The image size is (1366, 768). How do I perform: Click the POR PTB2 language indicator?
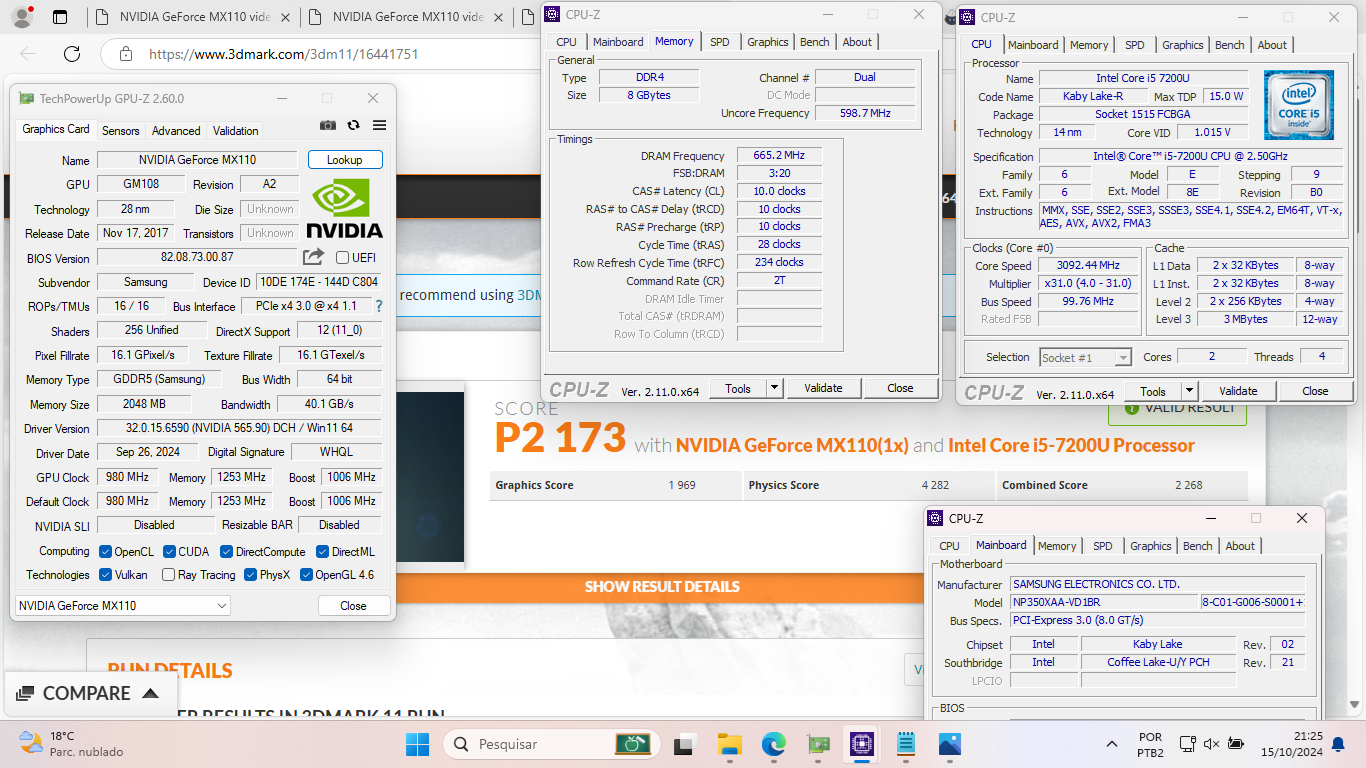click(1150, 744)
